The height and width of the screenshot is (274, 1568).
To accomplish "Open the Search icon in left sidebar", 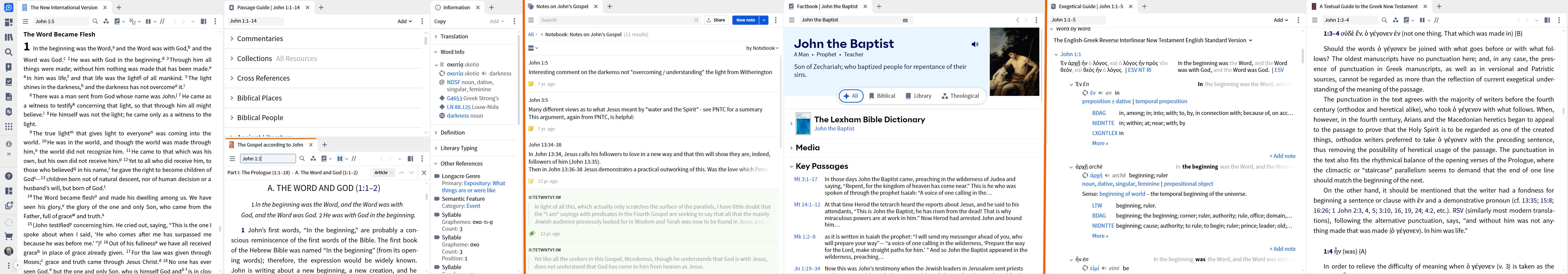I will (8, 52).
